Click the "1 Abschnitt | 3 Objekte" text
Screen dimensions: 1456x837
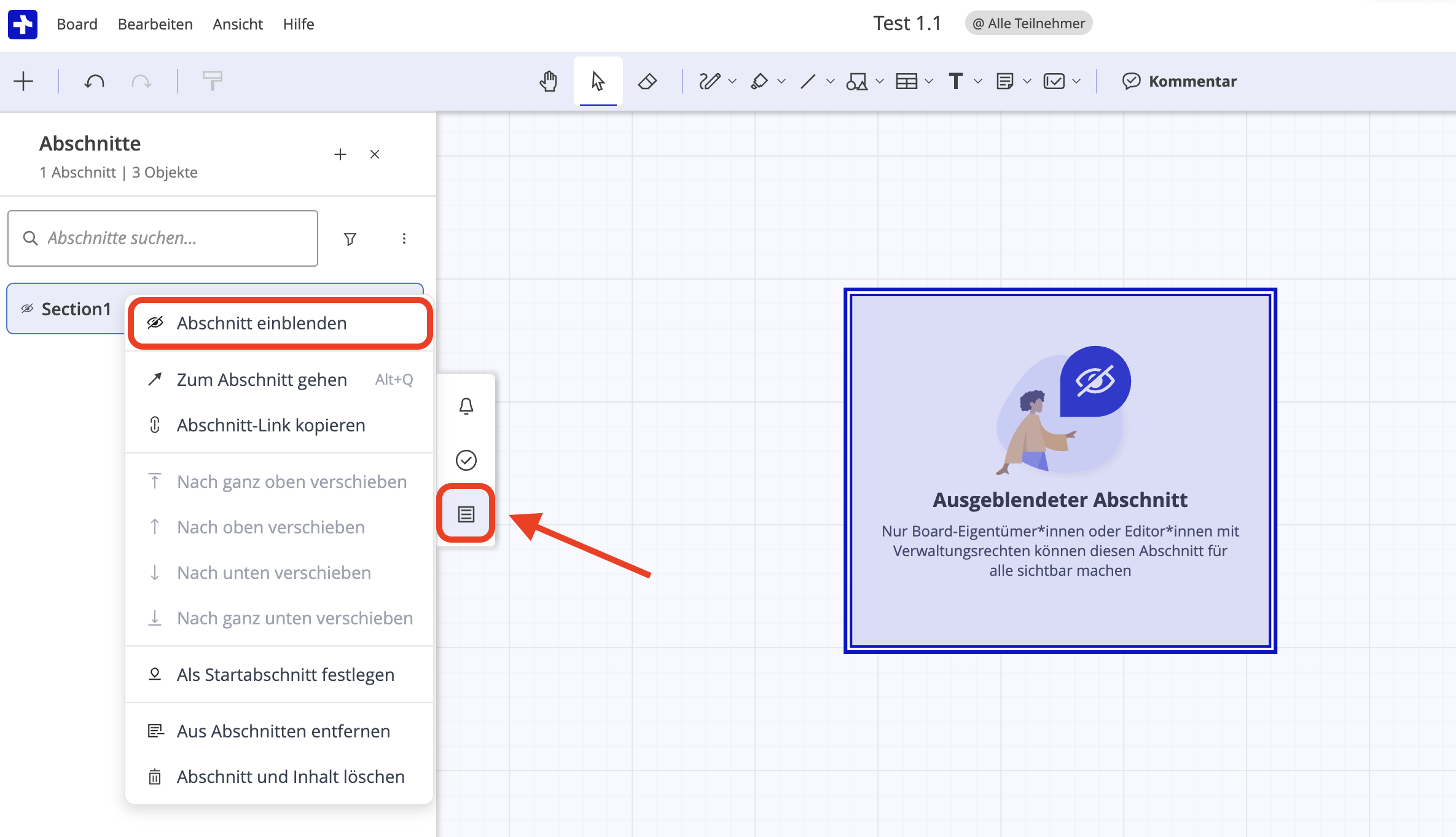coord(119,173)
